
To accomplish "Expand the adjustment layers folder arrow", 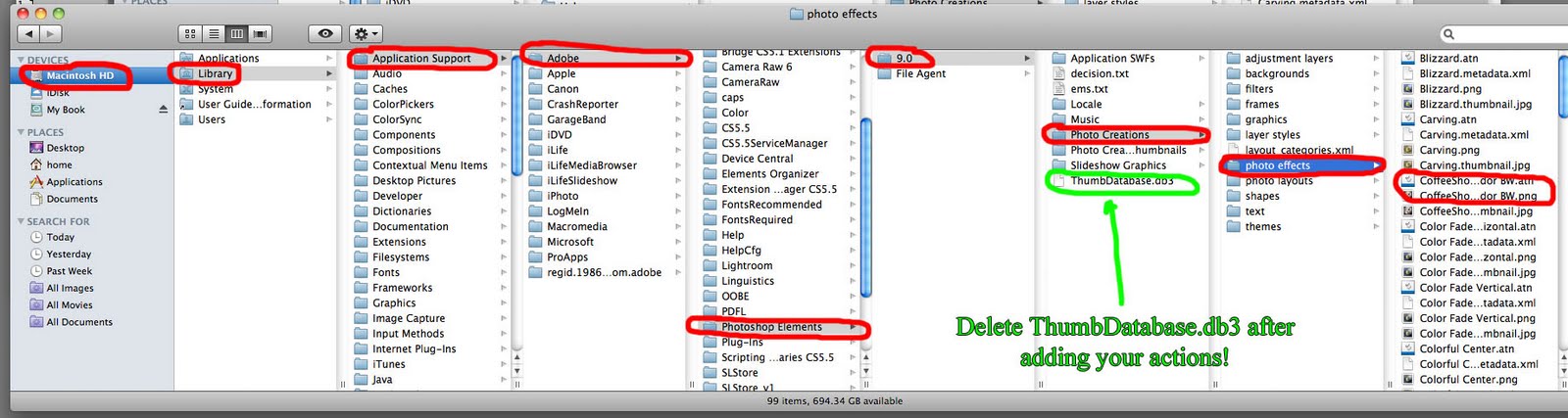I will 1376,58.
